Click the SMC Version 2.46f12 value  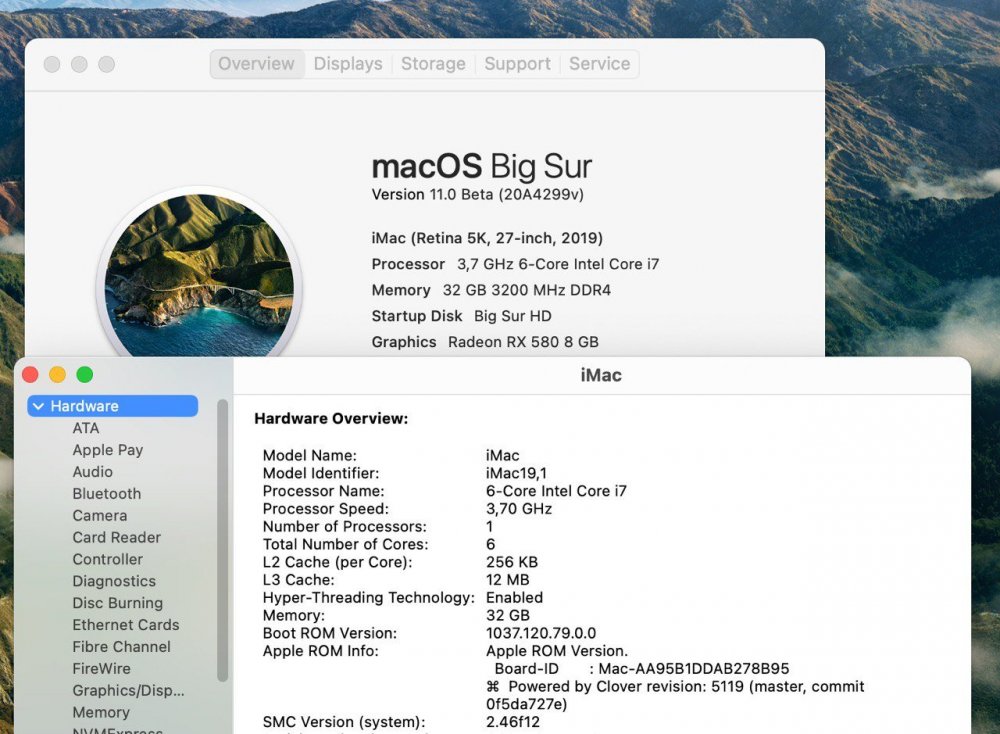coord(513,722)
